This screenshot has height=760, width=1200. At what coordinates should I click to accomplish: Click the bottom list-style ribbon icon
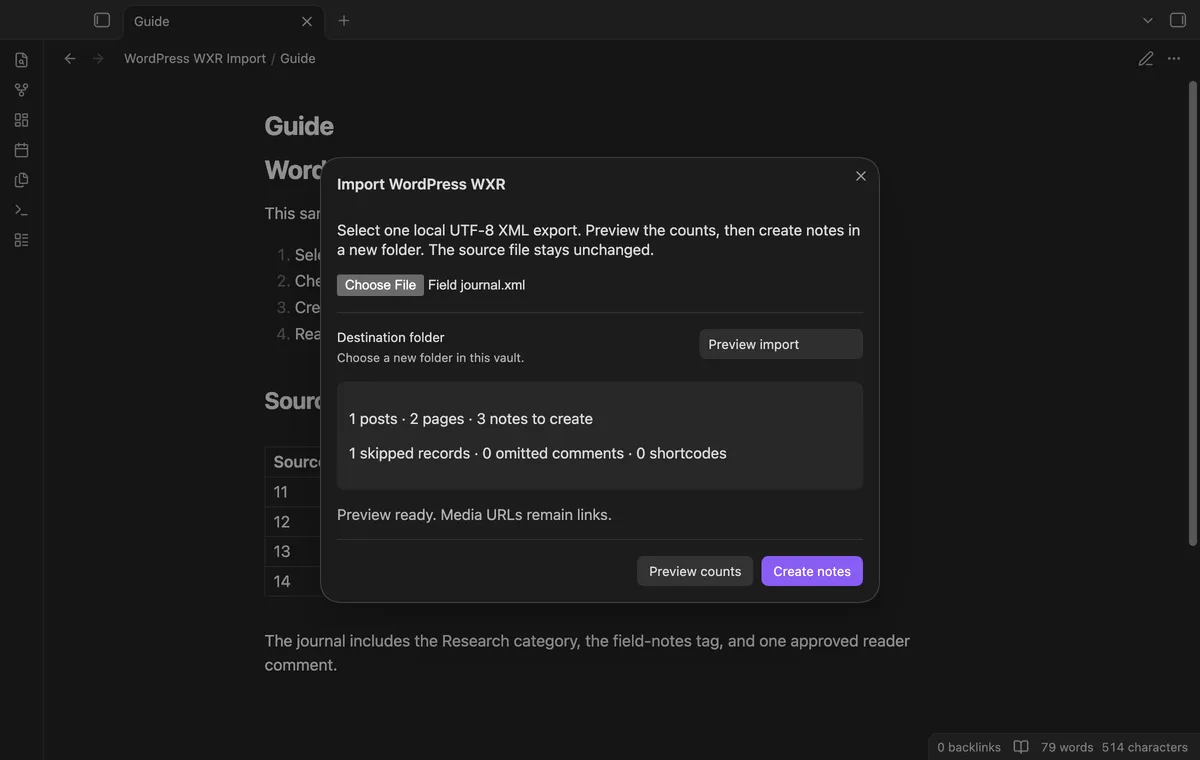(x=21, y=240)
